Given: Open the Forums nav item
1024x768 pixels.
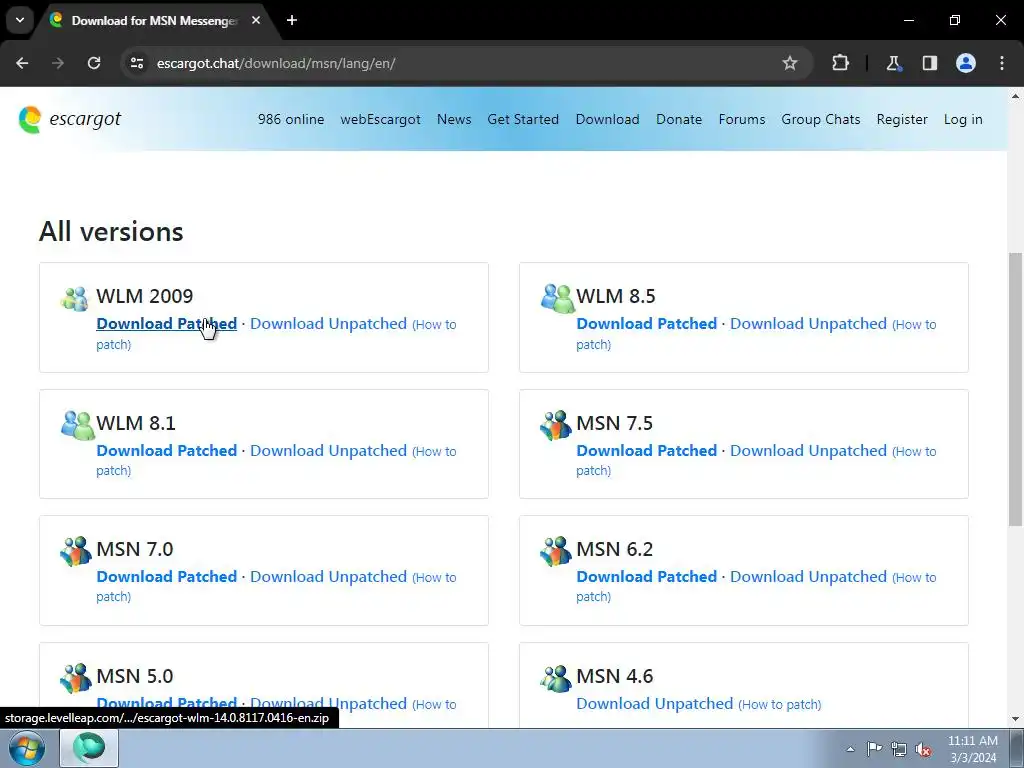Looking at the screenshot, I should click(742, 120).
